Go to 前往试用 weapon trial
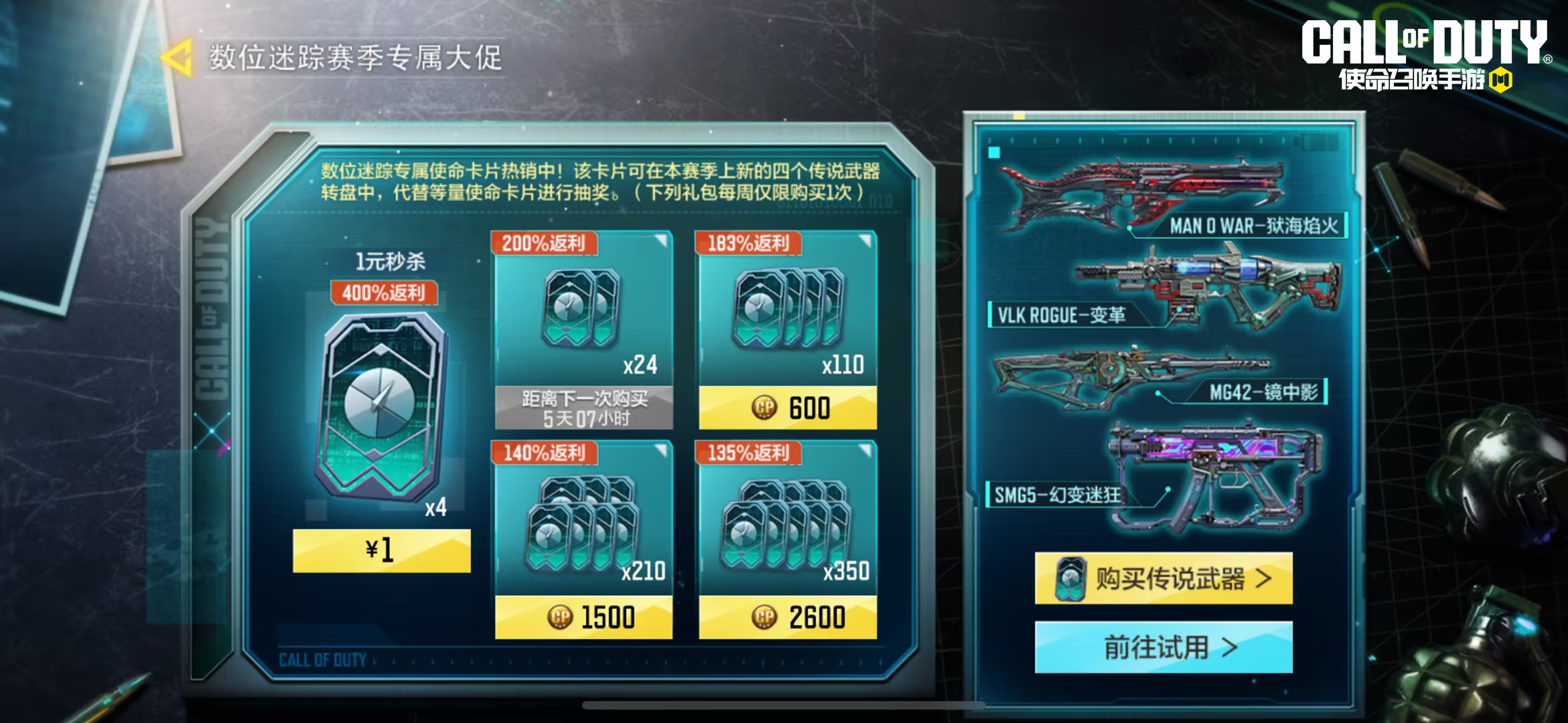 1163,647
